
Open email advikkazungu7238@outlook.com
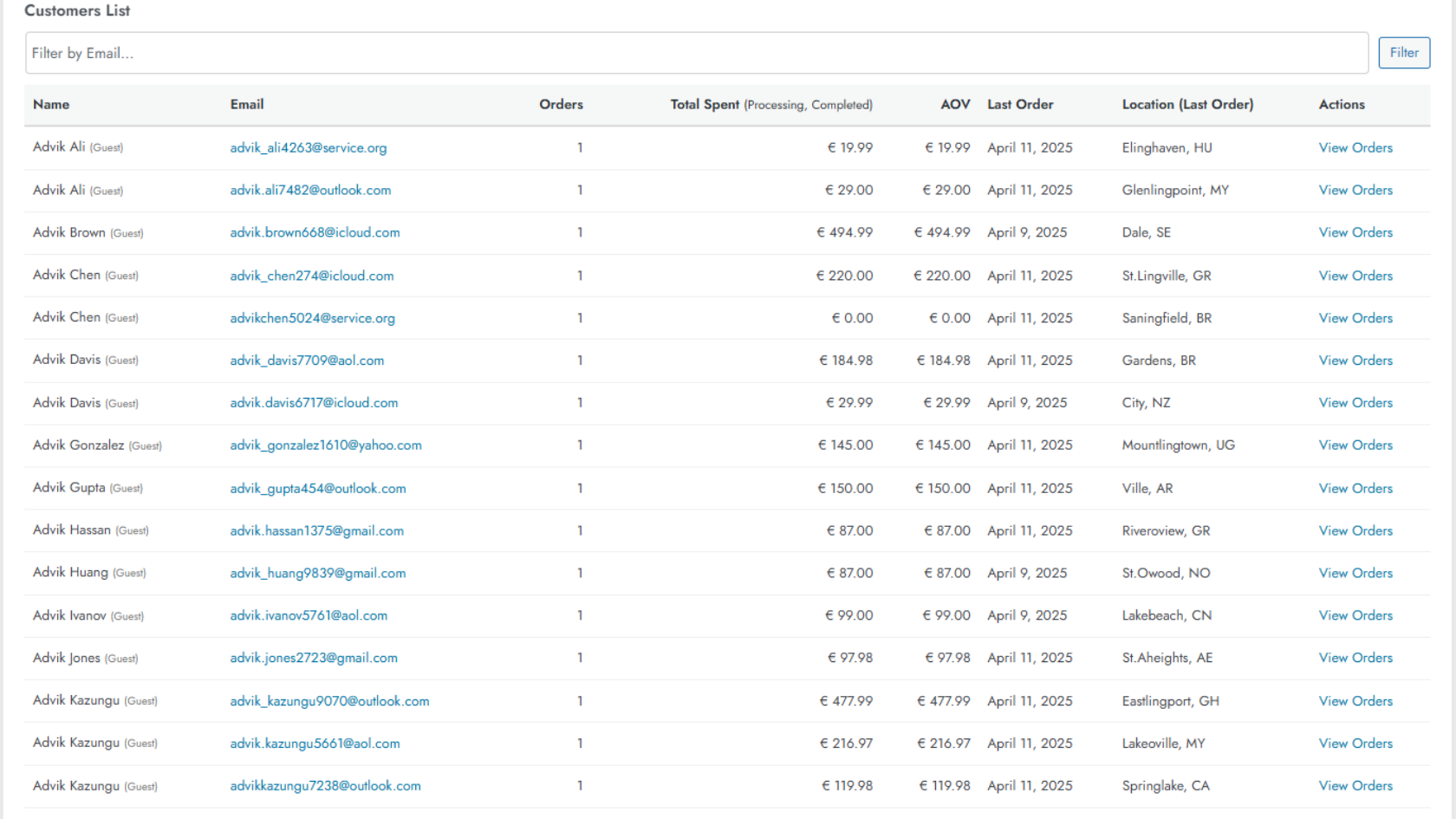(325, 786)
